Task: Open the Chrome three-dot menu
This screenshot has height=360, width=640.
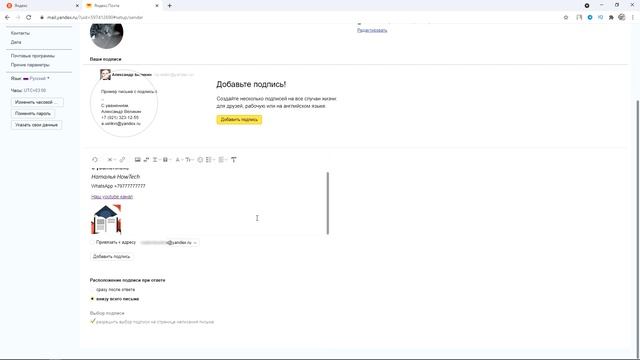Action: click(633, 18)
